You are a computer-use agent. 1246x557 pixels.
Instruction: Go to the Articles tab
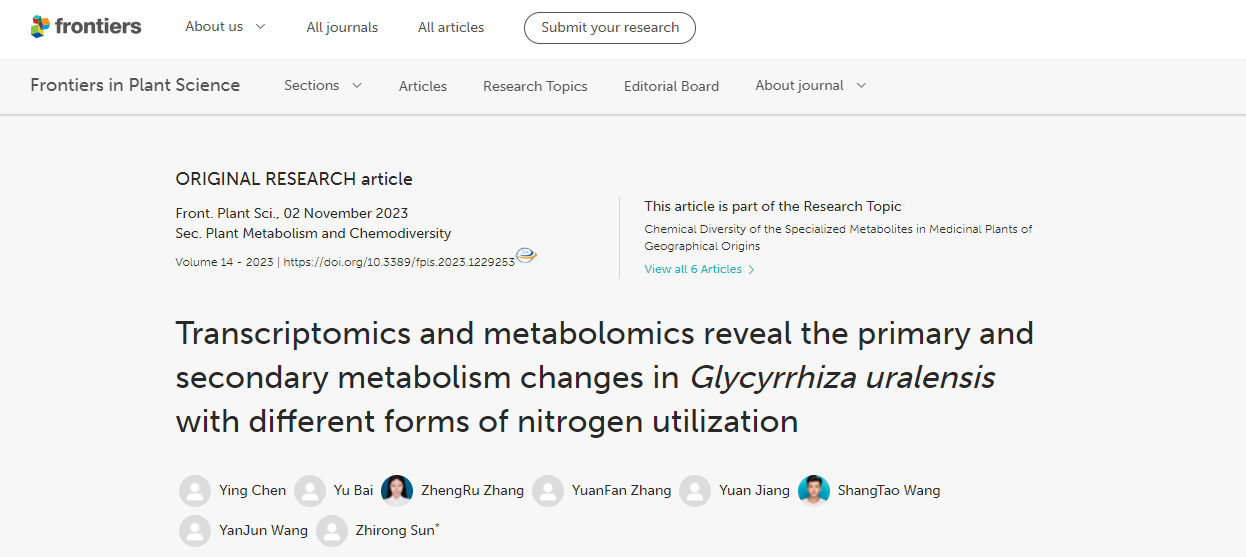click(x=423, y=86)
